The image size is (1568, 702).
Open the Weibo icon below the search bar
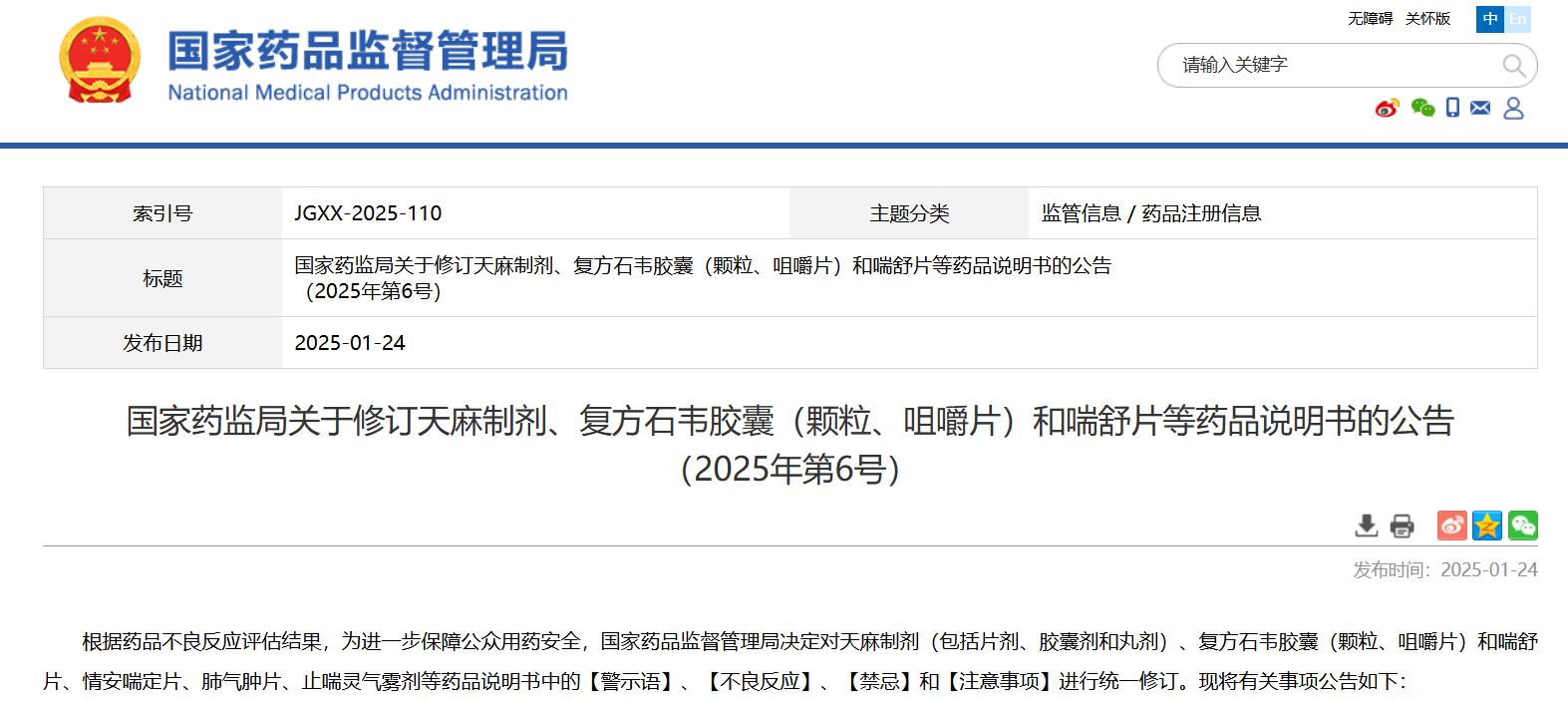point(1387,108)
